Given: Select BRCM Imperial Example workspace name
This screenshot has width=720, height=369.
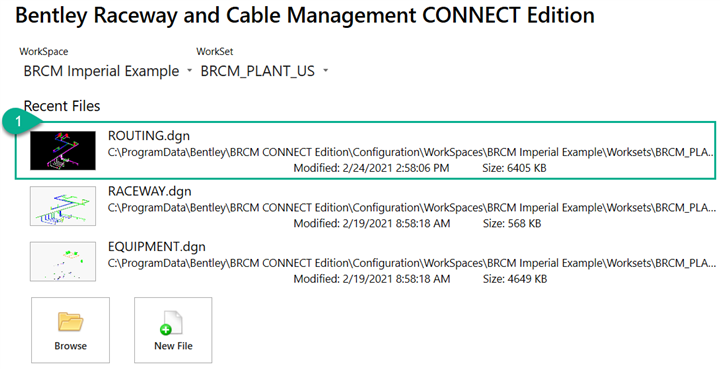Looking at the screenshot, I should point(101,71).
